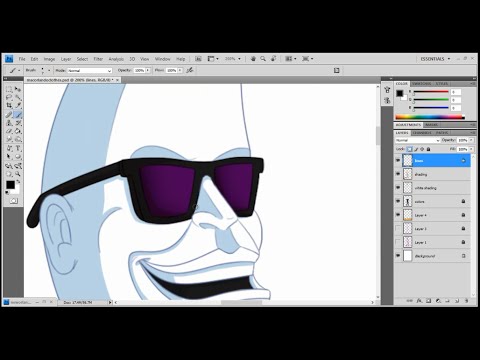Open brush Opacity slider arrow

pyautogui.click(x=148, y=70)
